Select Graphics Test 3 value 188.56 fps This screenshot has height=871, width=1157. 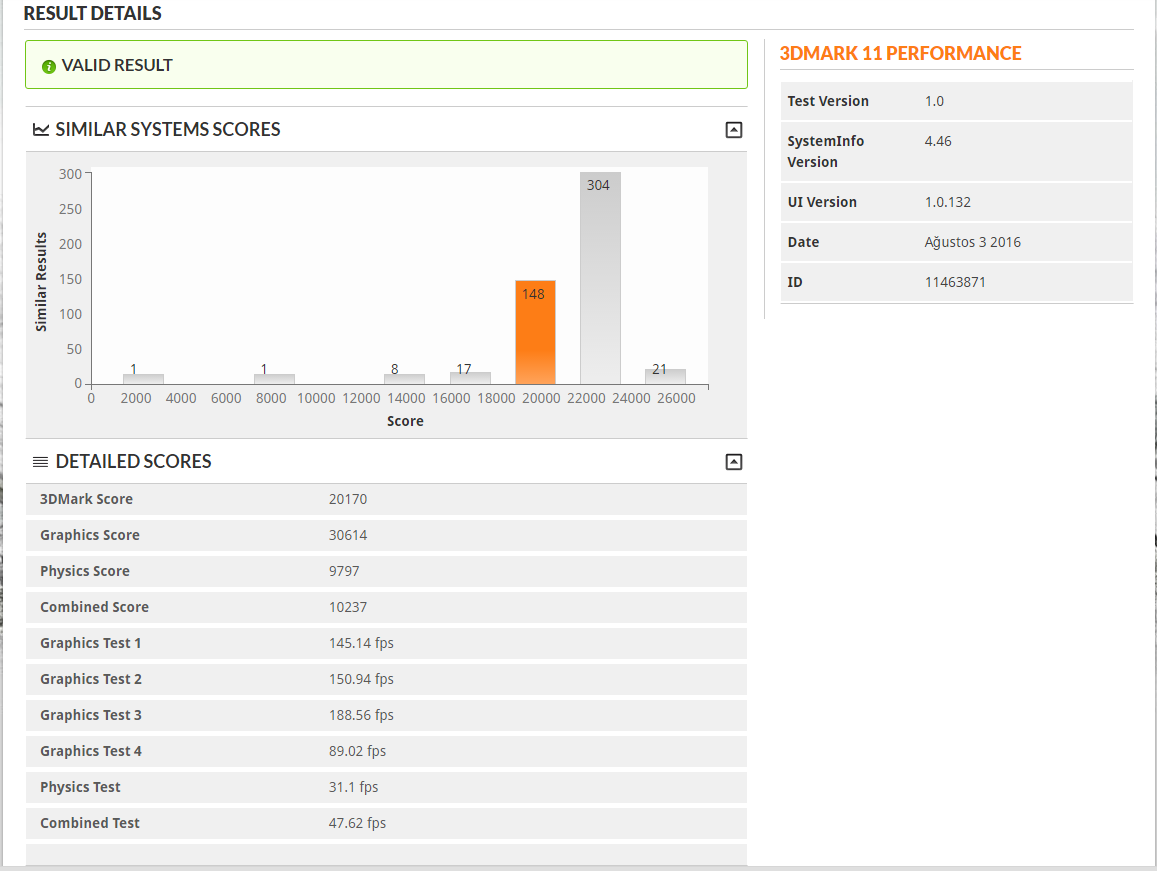pos(361,715)
